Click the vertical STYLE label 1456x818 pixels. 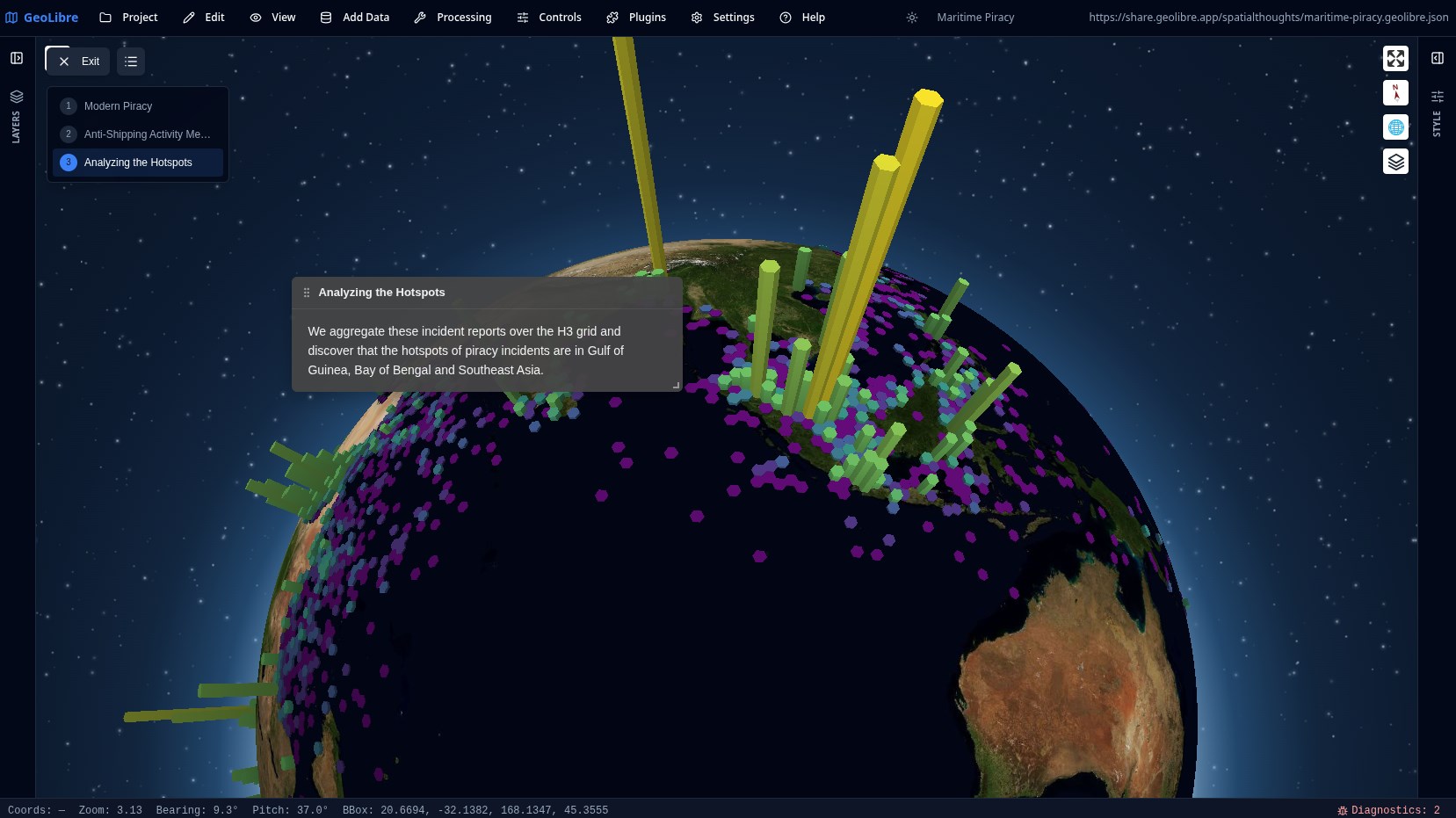pyautogui.click(x=1438, y=124)
